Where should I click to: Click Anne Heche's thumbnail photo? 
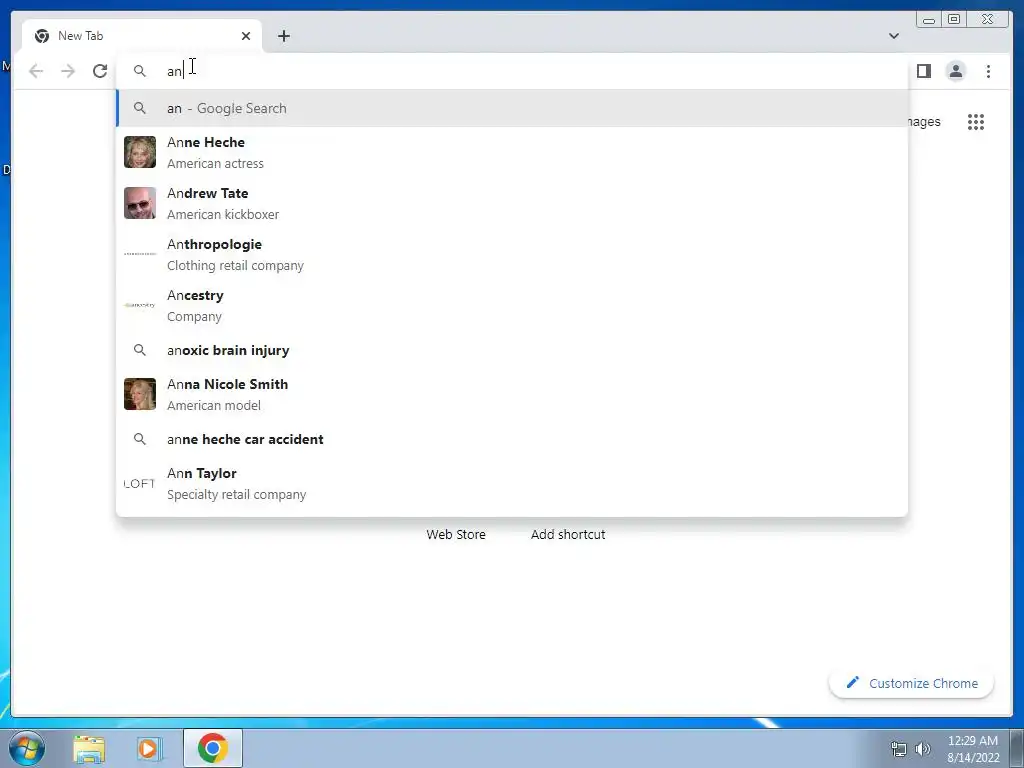[140, 152]
